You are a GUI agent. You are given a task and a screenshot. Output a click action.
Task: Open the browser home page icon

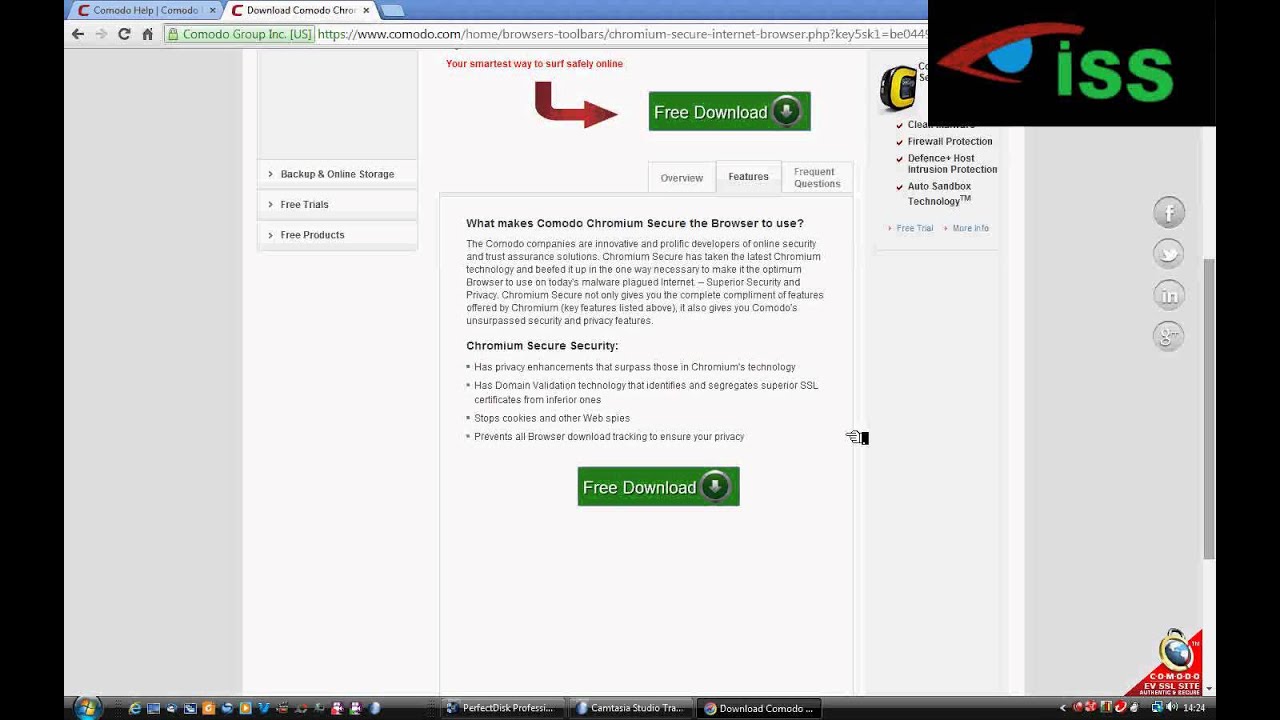147,34
